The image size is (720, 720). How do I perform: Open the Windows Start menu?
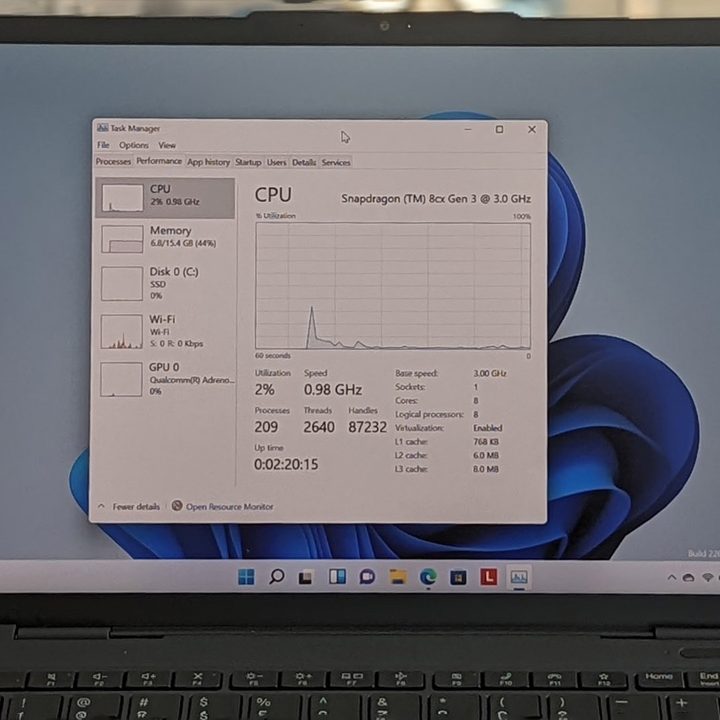tap(246, 577)
